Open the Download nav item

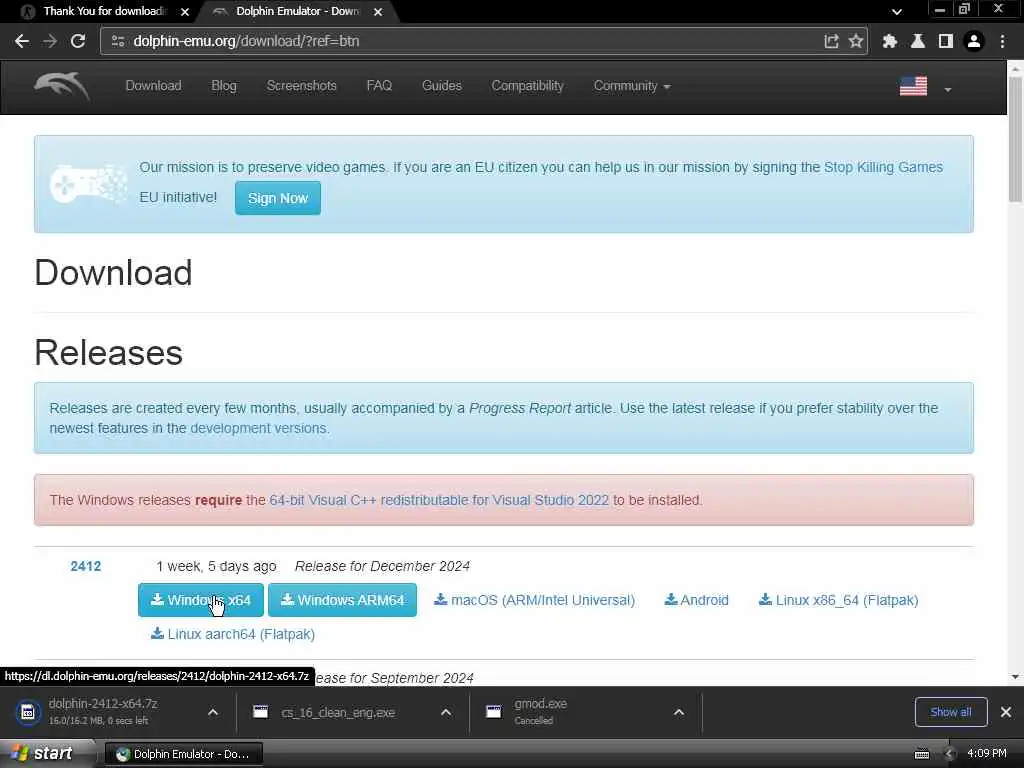click(153, 86)
